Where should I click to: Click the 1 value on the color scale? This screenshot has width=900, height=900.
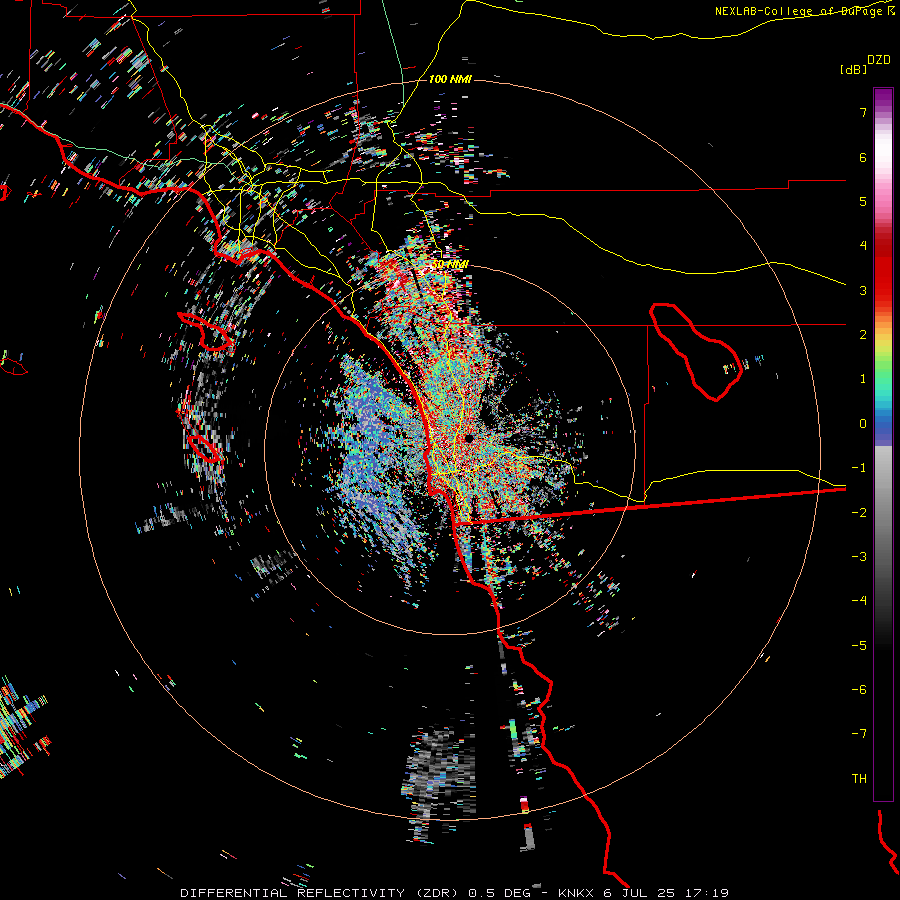click(863, 379)
